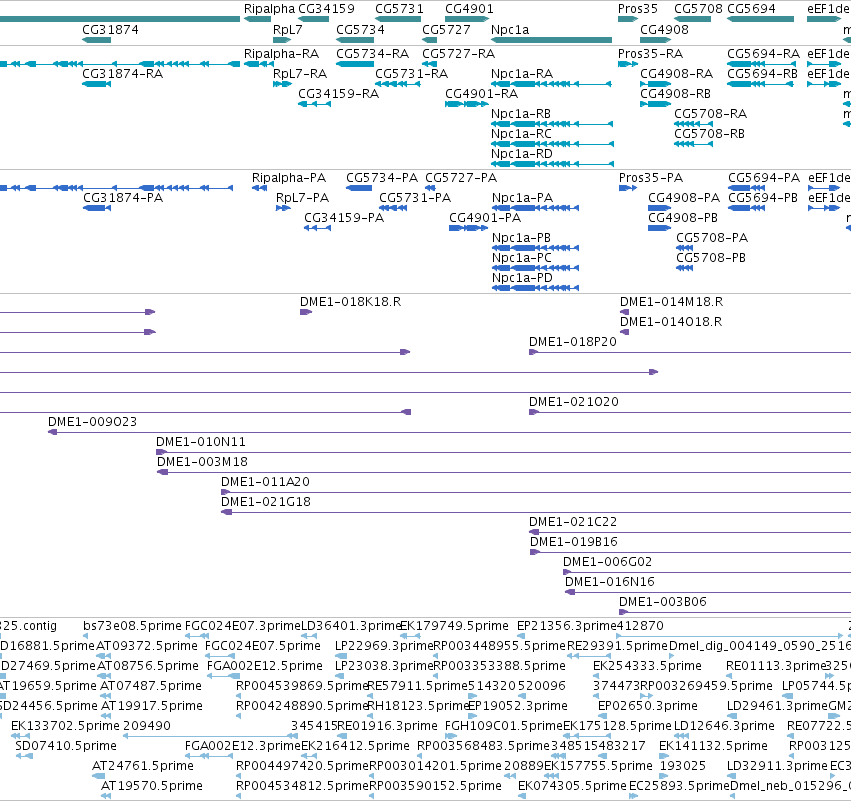Screen dimensions: 851x801
Task: Click the CG4901-PA protein feature
Action: pyautogui.click(x=468, y=228)
